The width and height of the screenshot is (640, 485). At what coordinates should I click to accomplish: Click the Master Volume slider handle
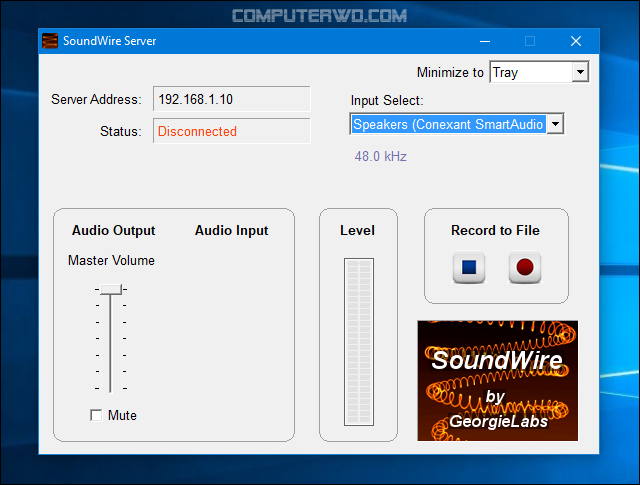[111, 289]
